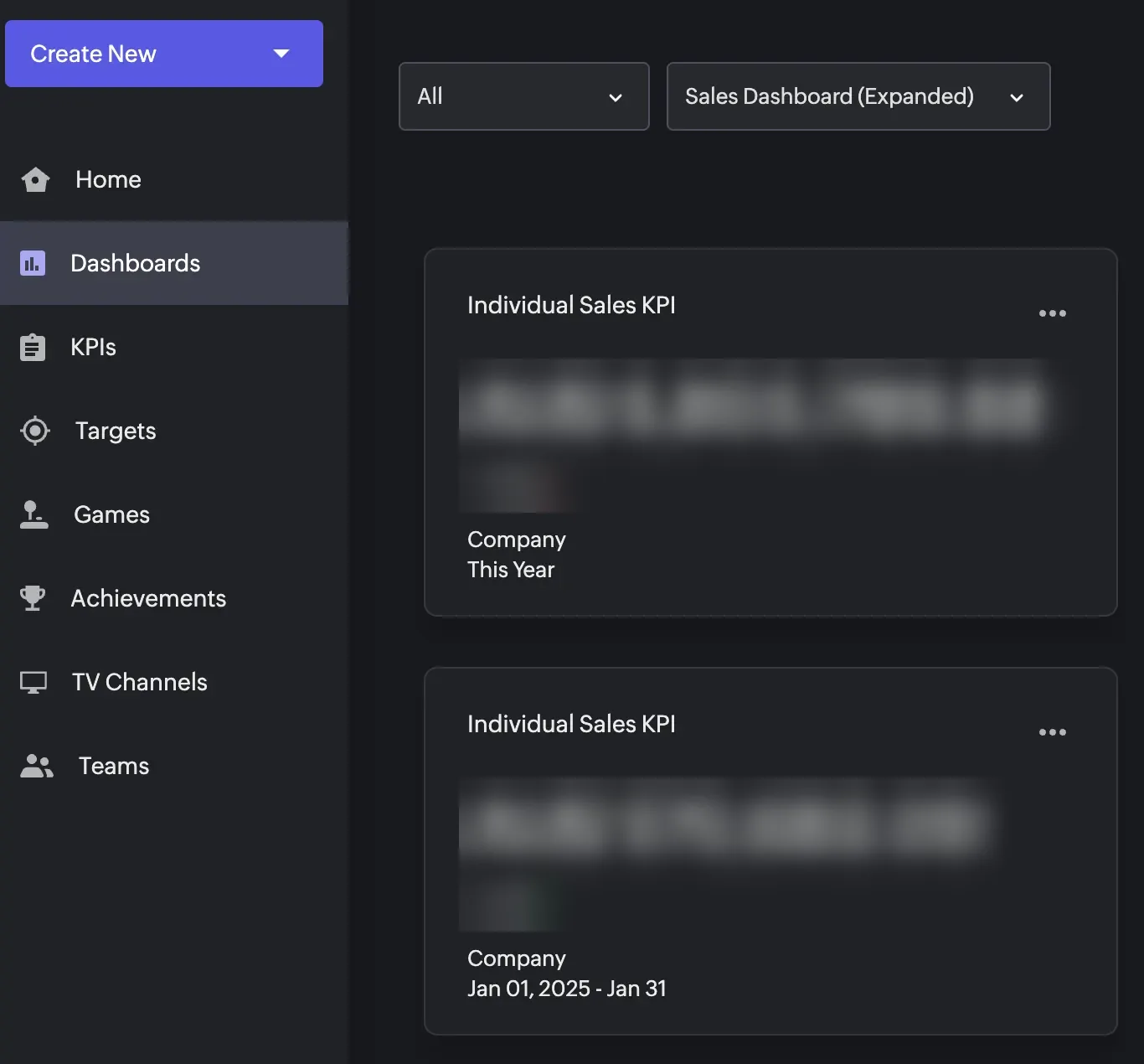Click the Achievements trophy icon
1144x1064 pixels.
[x=33, y=598]
